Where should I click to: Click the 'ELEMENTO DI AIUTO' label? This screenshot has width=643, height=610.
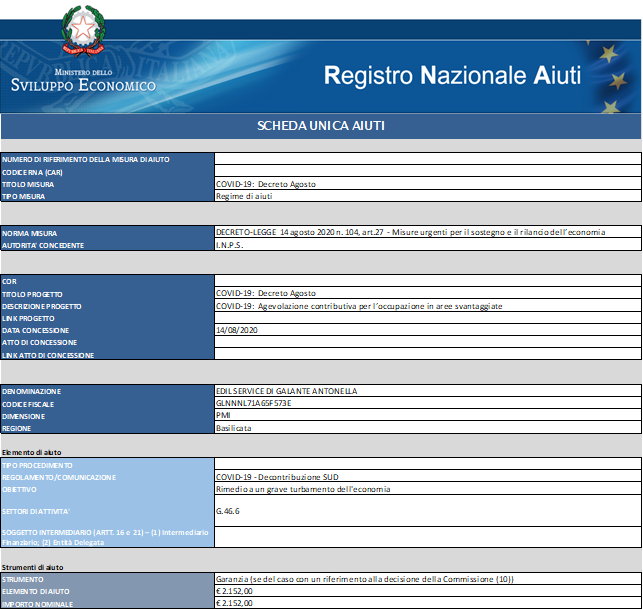[36, 592]
